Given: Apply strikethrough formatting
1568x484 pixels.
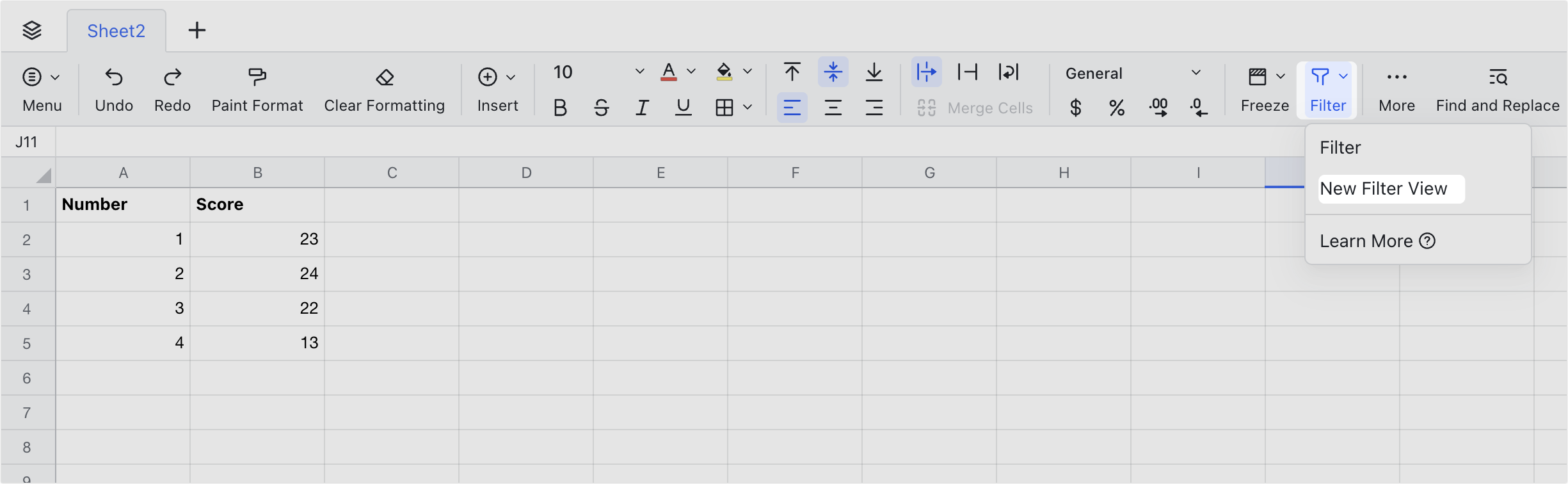Looking at the screenshot, I should (601, 107).
